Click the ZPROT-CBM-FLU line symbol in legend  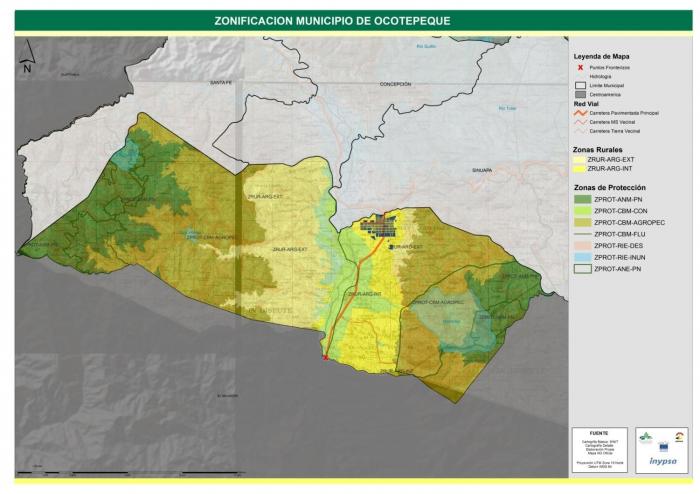pos(579,233)
